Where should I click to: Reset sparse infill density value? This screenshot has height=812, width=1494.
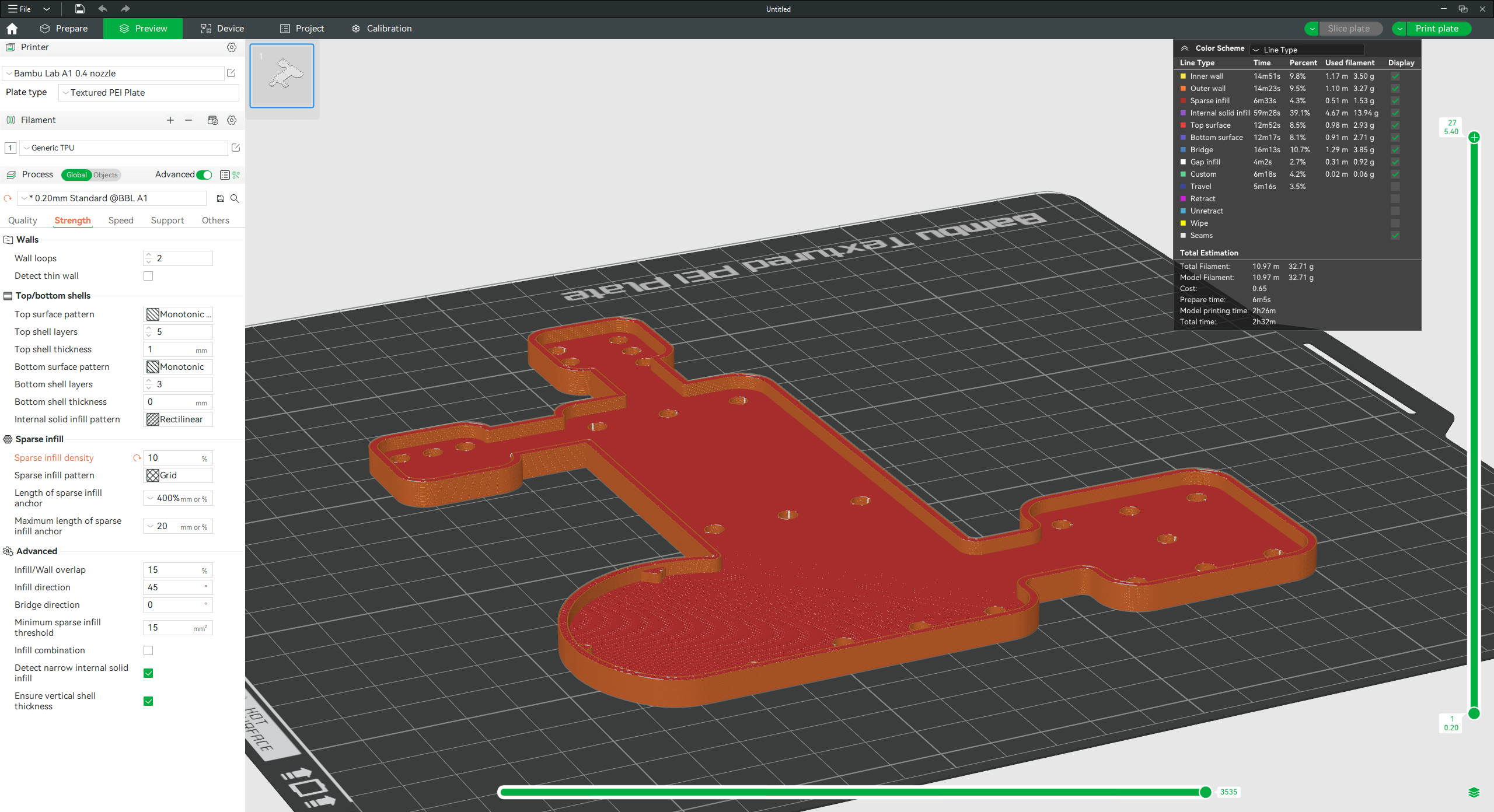tap(137, 458)
